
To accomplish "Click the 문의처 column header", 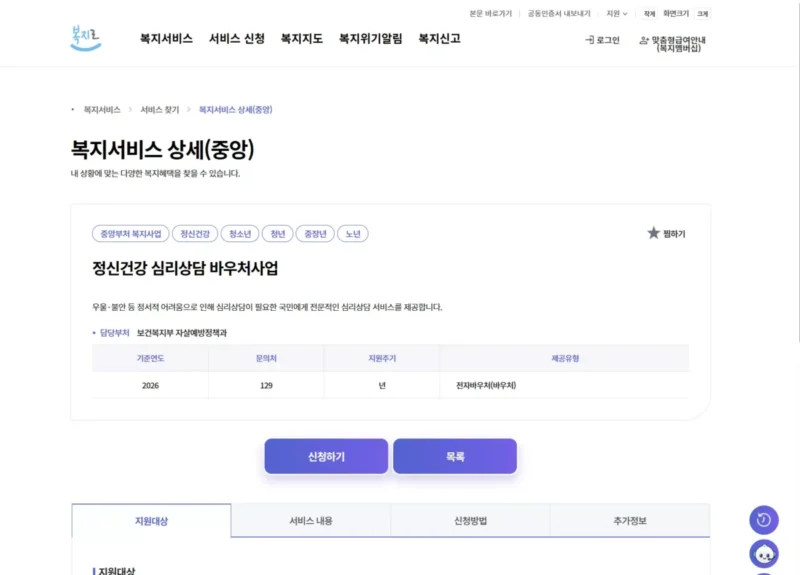I will 266,358.
